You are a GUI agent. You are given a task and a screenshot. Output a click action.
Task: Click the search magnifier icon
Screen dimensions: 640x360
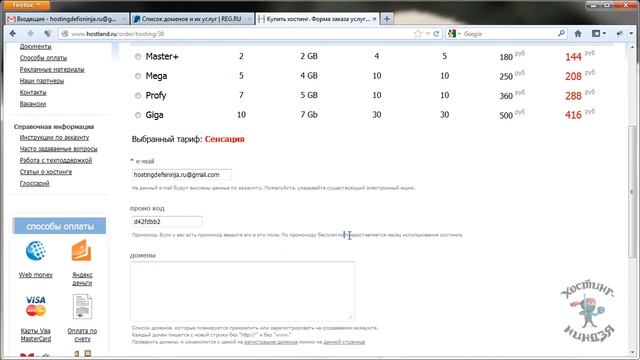[562, 33]
